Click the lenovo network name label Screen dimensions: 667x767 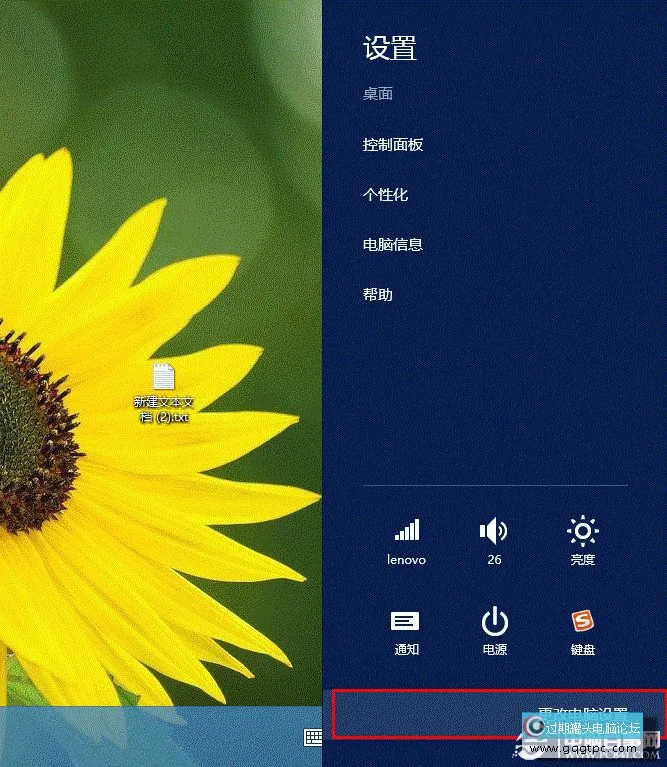(x=406, y=560)
